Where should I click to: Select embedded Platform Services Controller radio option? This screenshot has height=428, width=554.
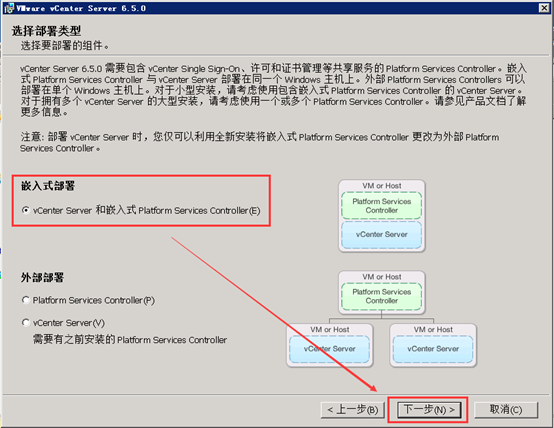tap(26, 210)
